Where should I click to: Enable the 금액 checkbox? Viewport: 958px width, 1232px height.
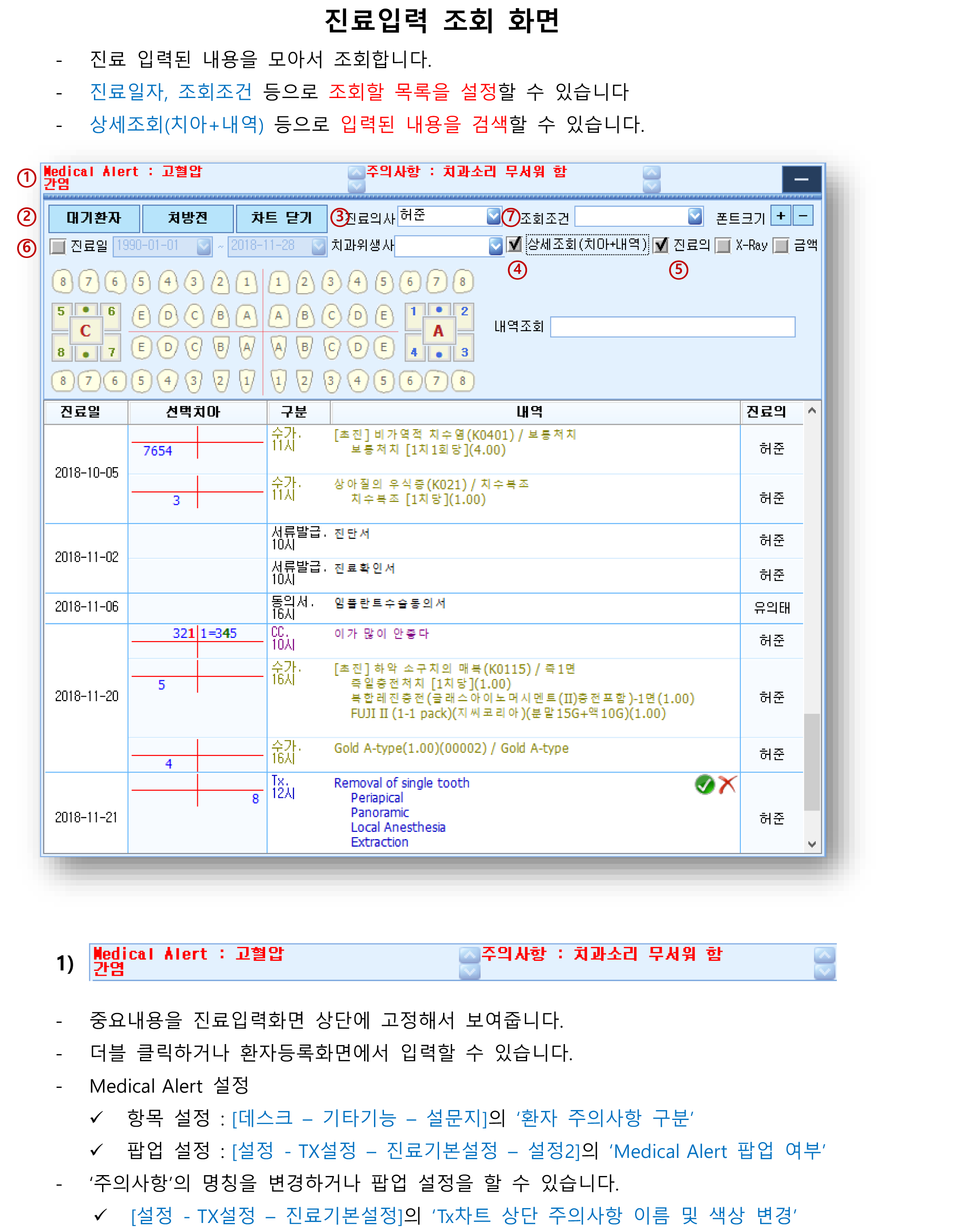pos(781,245)
